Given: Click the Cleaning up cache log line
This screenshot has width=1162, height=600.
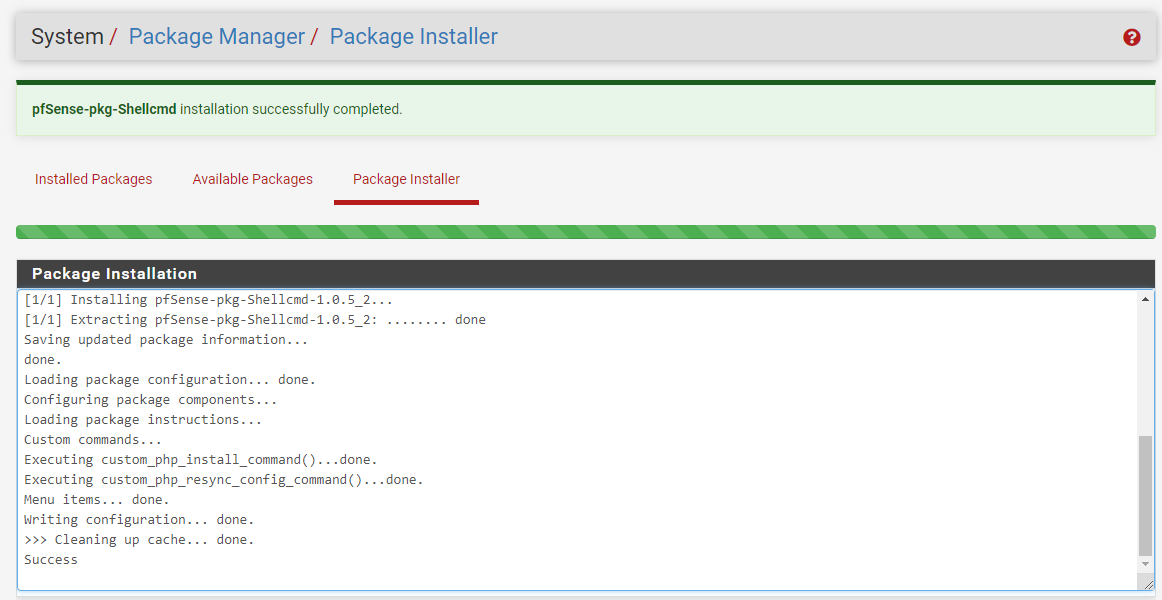Looking at the screenshot, I should point(140,540).
